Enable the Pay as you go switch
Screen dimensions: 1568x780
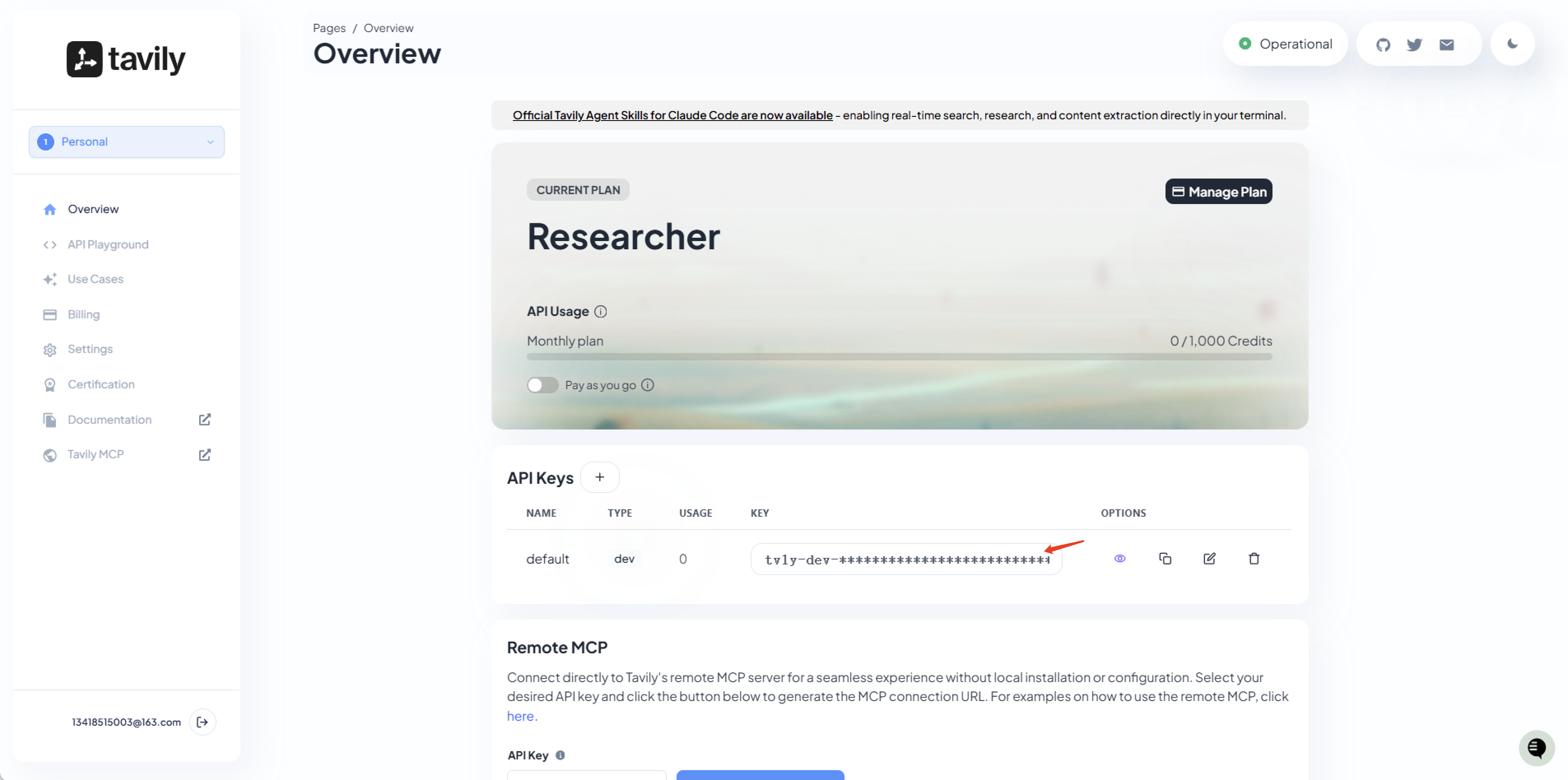[x=542, y=385]
